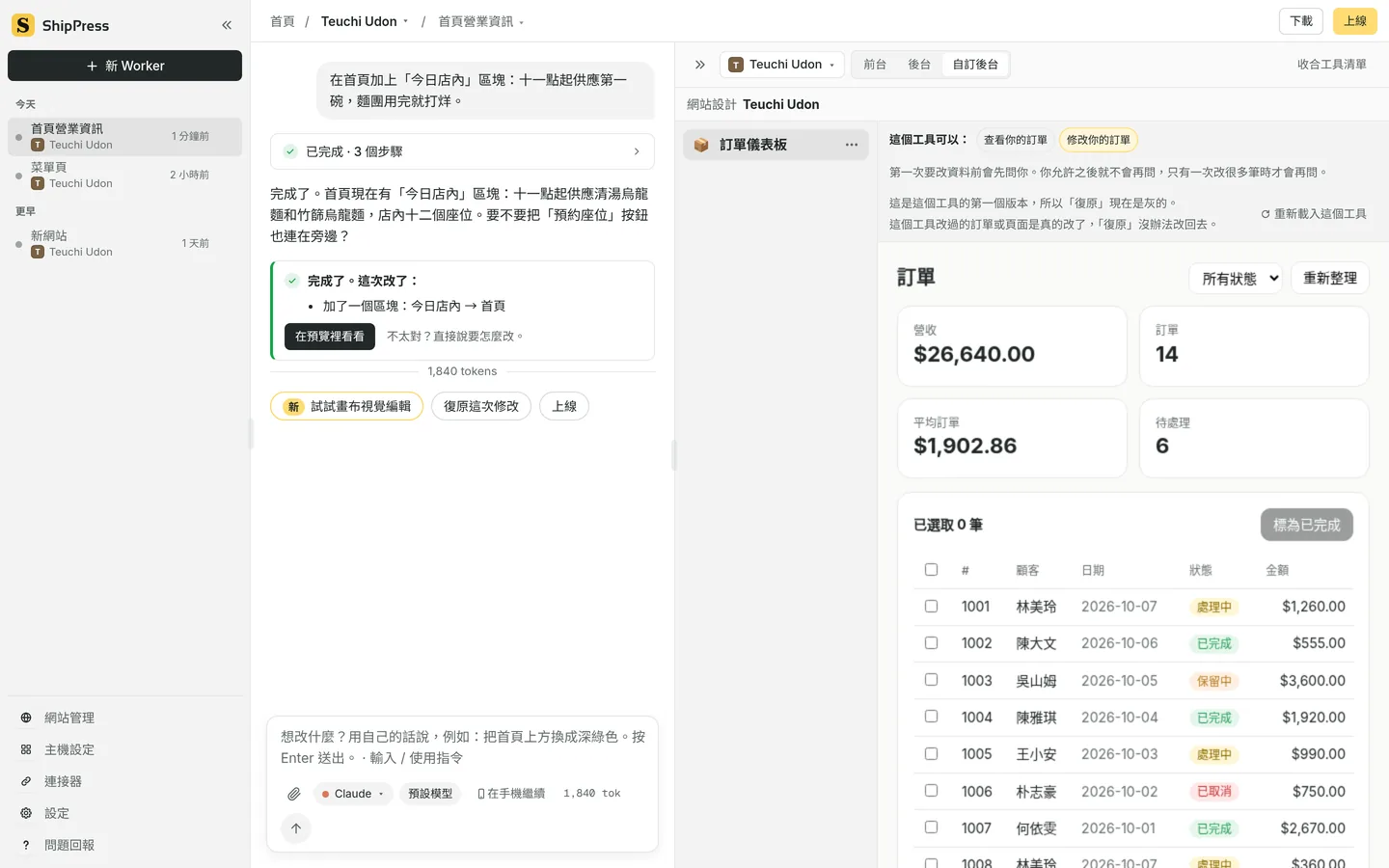Expand the preview panel double-arrow icon
This screenshot has width=1389, height=868.
(700, 65)
